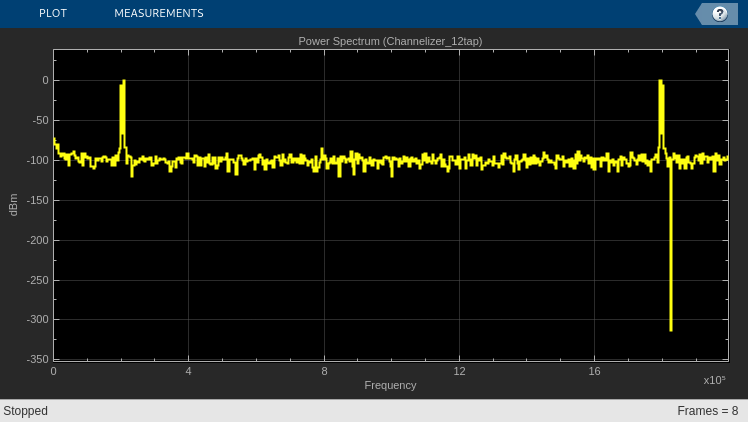Viewport: 748px width, 422px height.
Task: Open help with the question mark icon
Action: (719, 14)
